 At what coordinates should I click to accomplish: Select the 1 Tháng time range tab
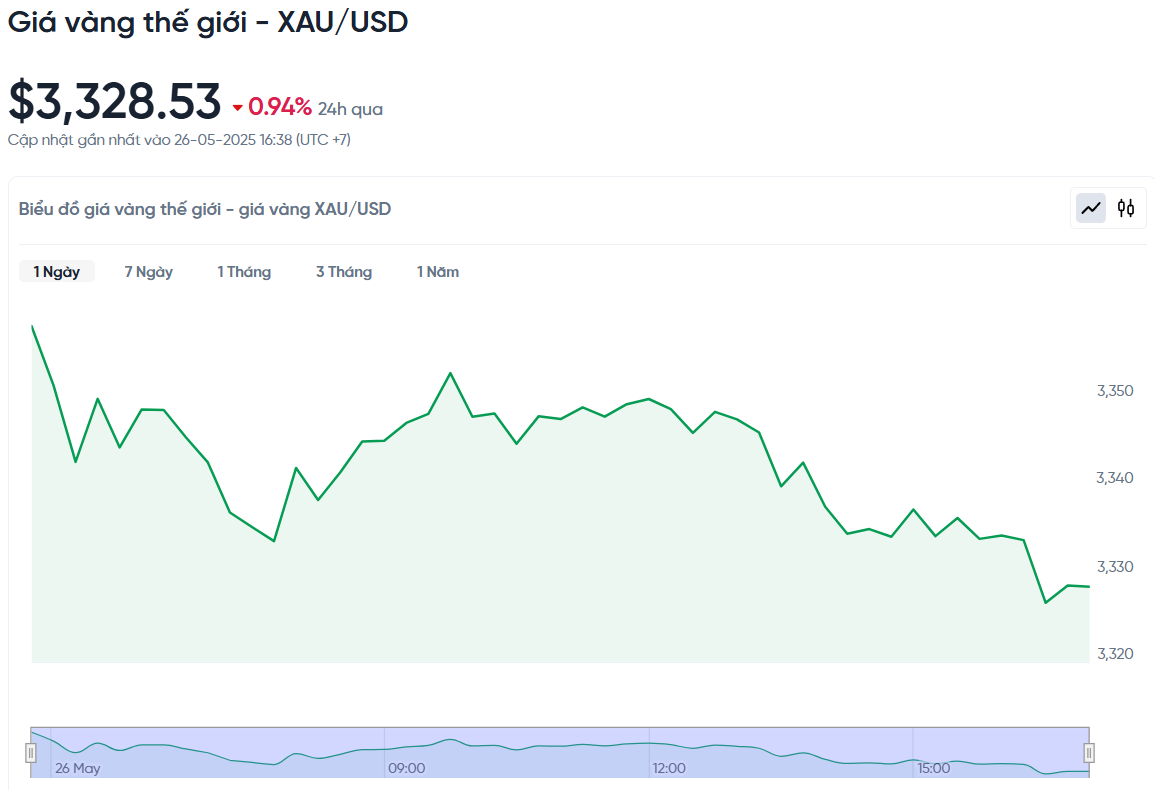[x=244, y=271]
